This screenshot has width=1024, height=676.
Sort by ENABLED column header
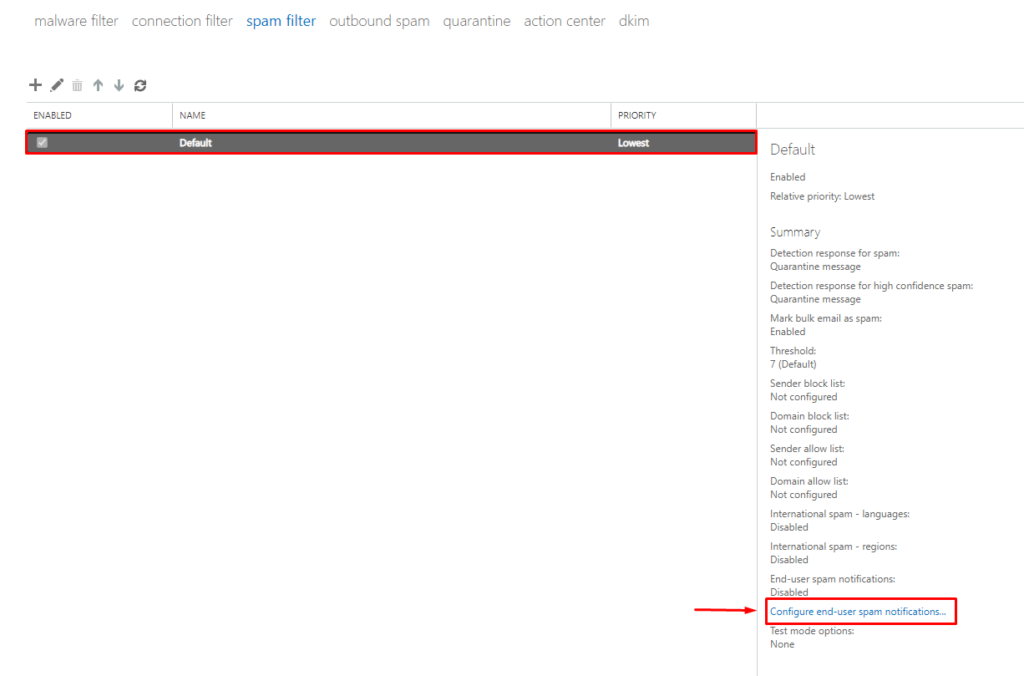[x=52, y=116]
